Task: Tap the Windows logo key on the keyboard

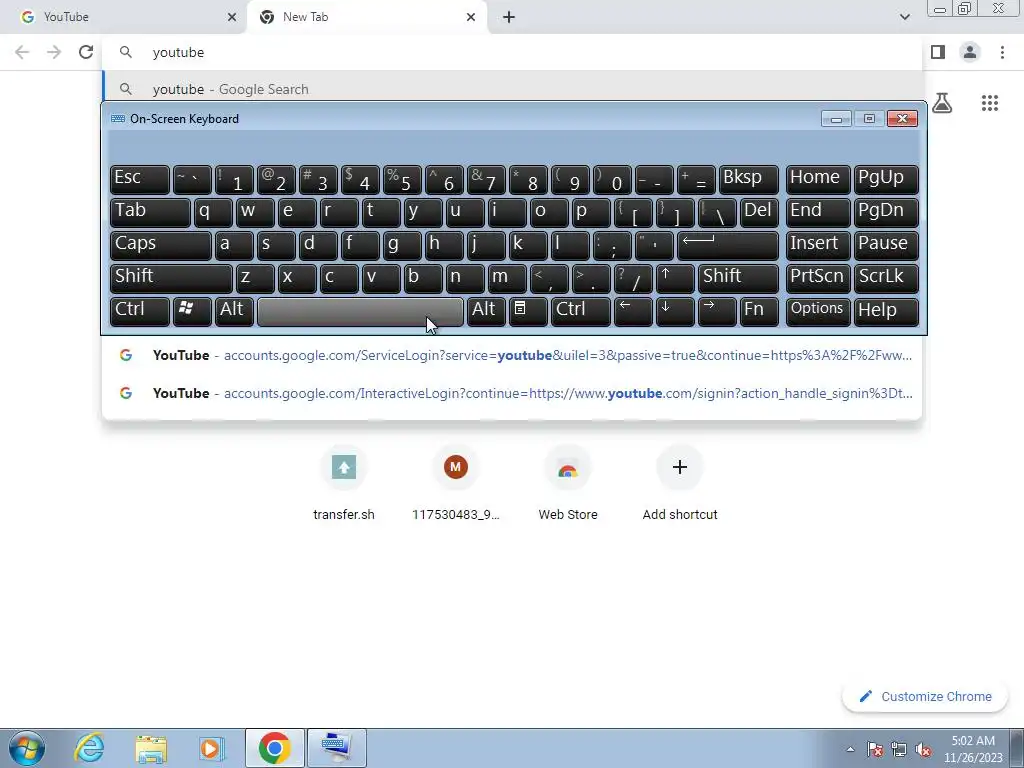Action: tap(192, 312)
